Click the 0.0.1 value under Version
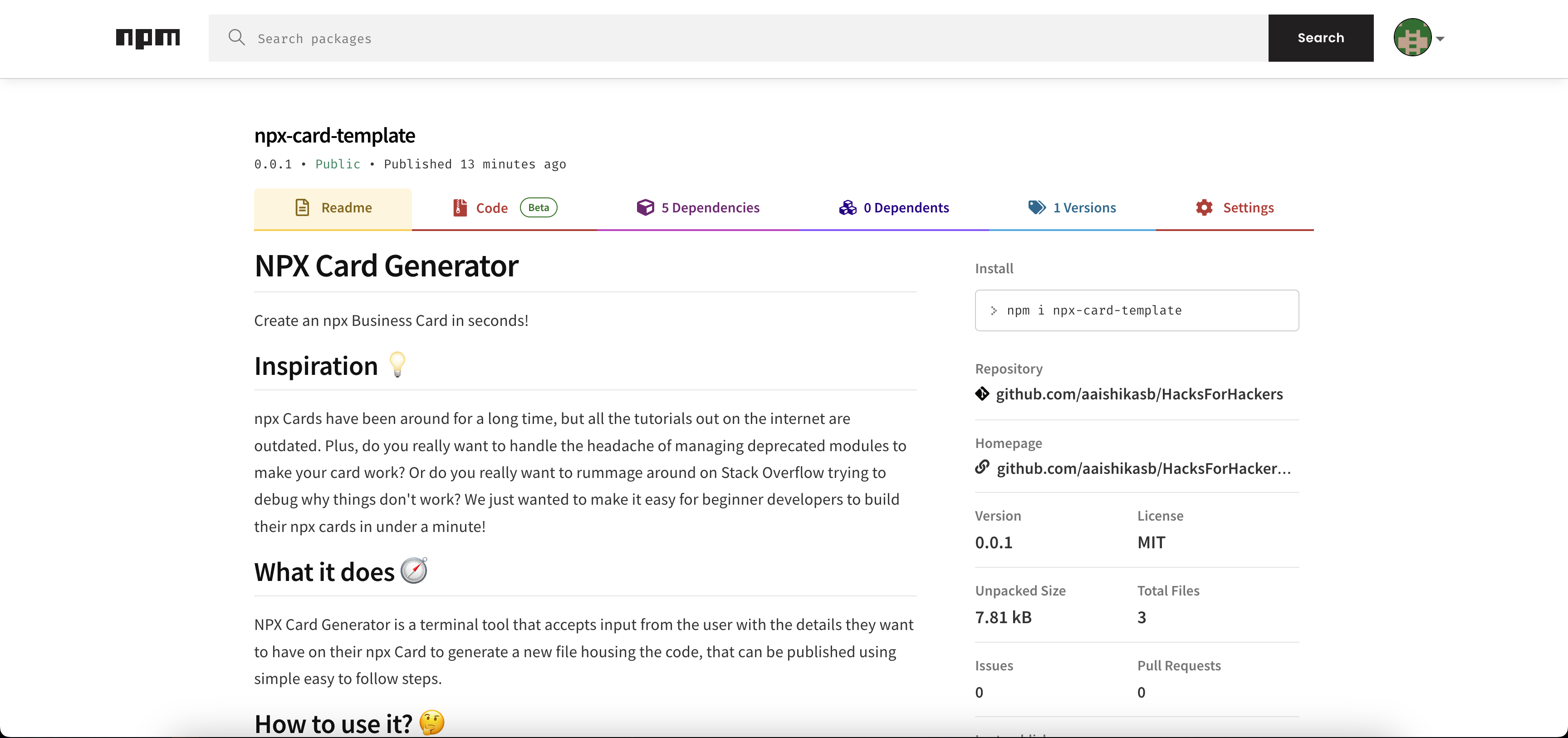This screenshot has height=738, width=1568. tap(994, 542)
